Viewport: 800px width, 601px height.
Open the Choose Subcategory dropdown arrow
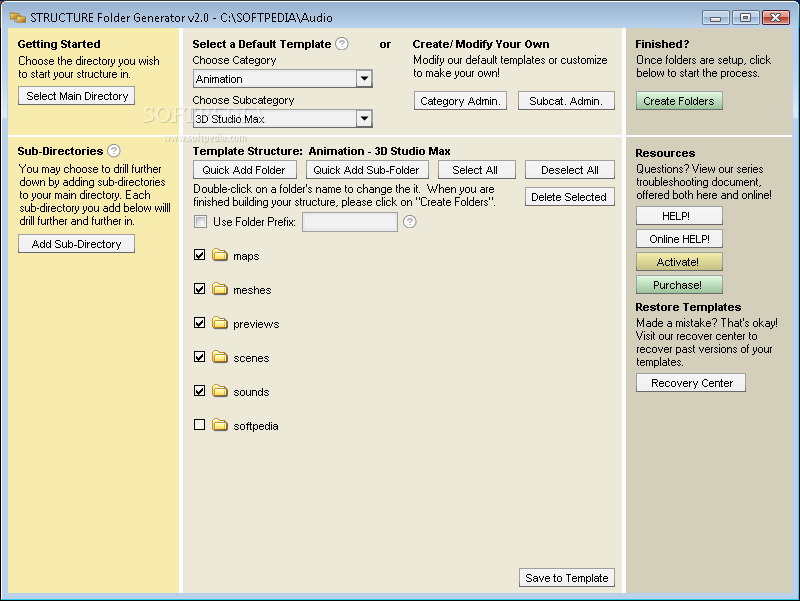tap(364, 119)
